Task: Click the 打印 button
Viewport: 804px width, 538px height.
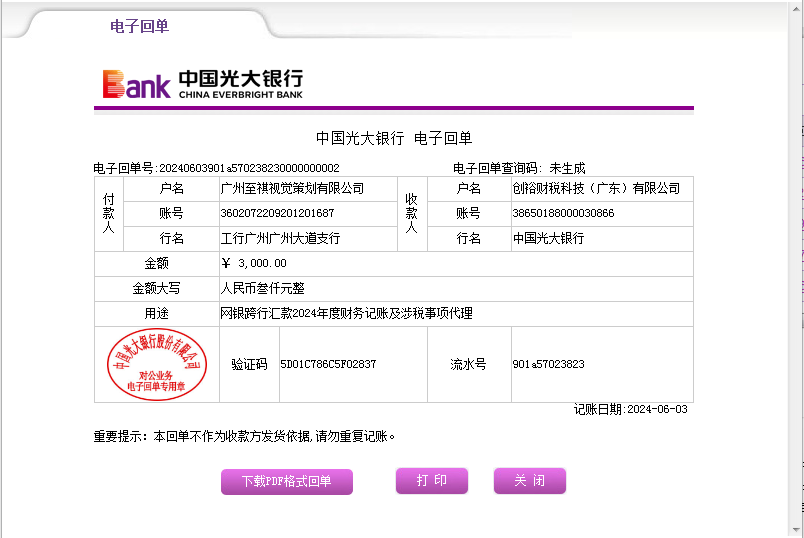Action: (432, 481)
